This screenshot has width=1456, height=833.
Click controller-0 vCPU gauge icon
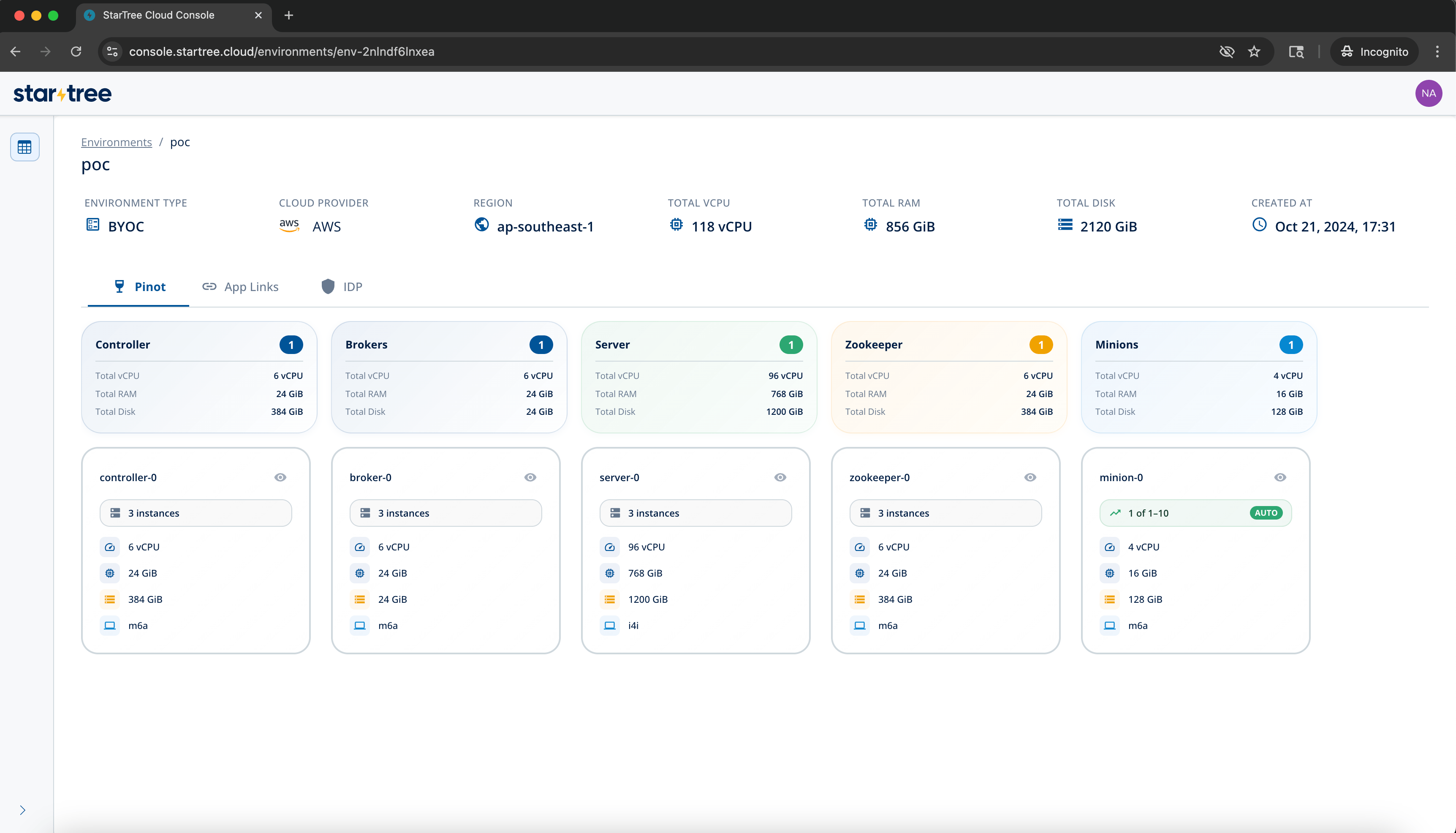point(110,547)
